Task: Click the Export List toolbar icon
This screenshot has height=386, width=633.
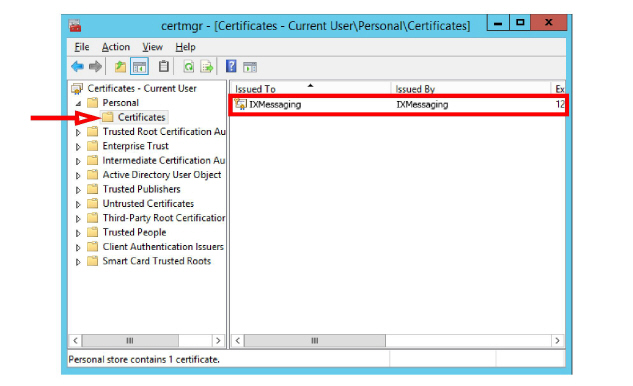Action: point(207,67)
